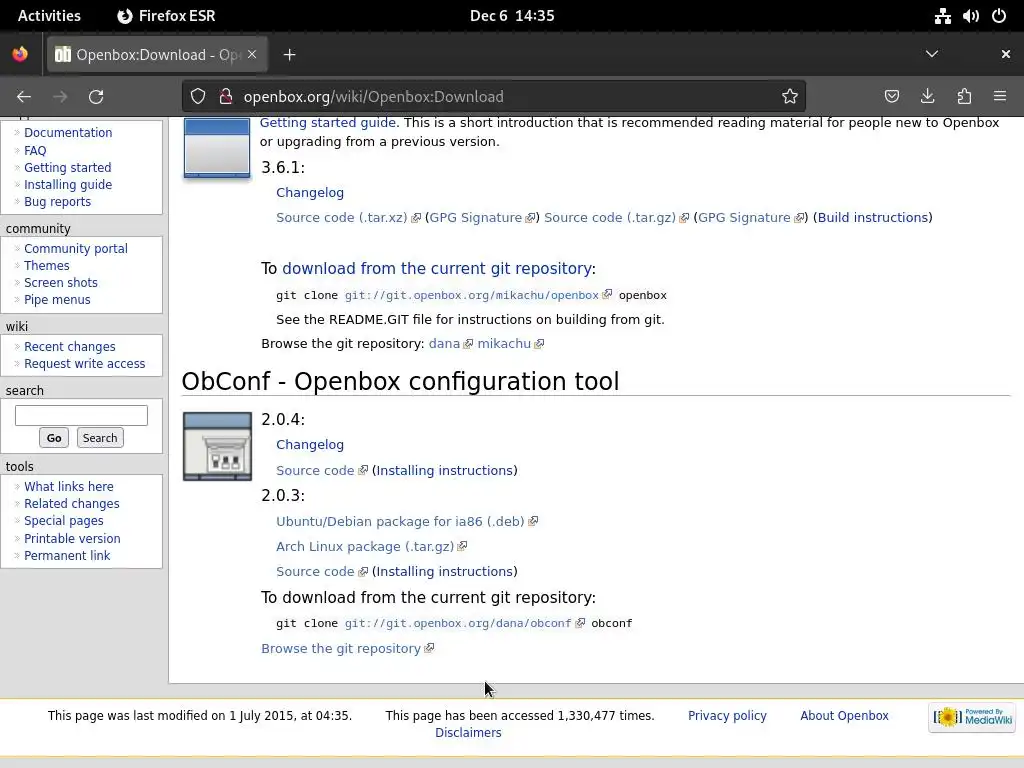This screenshot has height=768, width=1024.
Task: Browse the dana git repository
Action: tap(444, 344)
